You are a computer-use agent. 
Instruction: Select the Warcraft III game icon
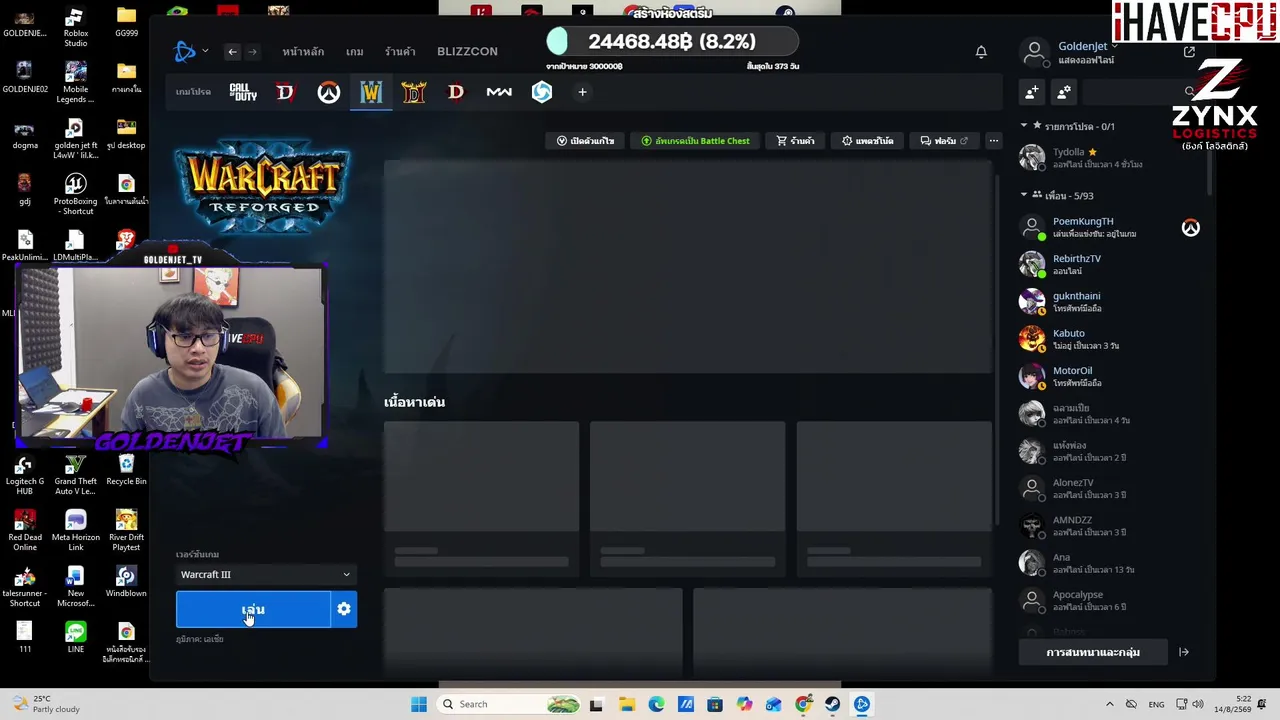[x=371, y=92]
